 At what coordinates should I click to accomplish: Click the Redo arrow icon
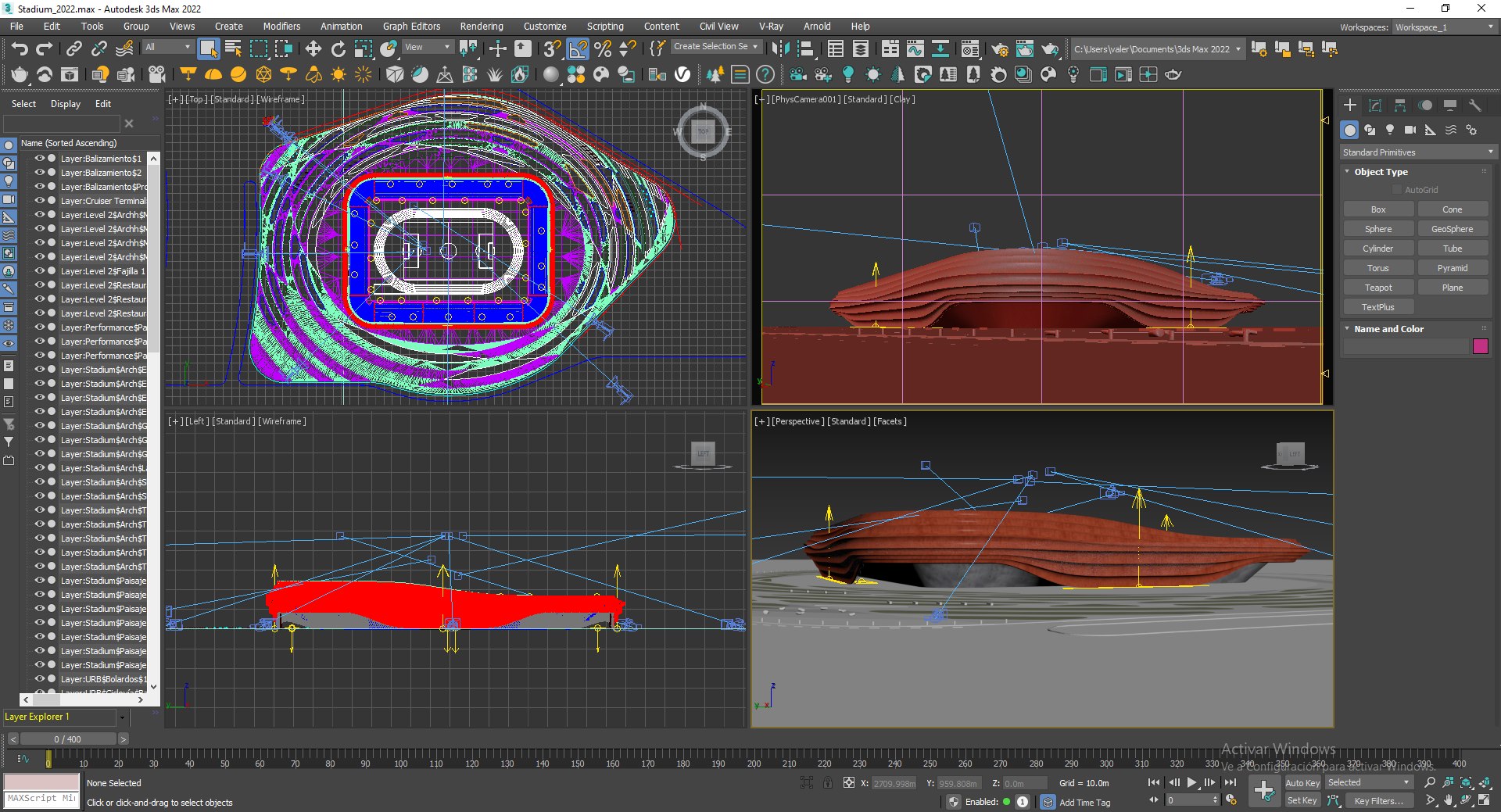pos(45,48)
